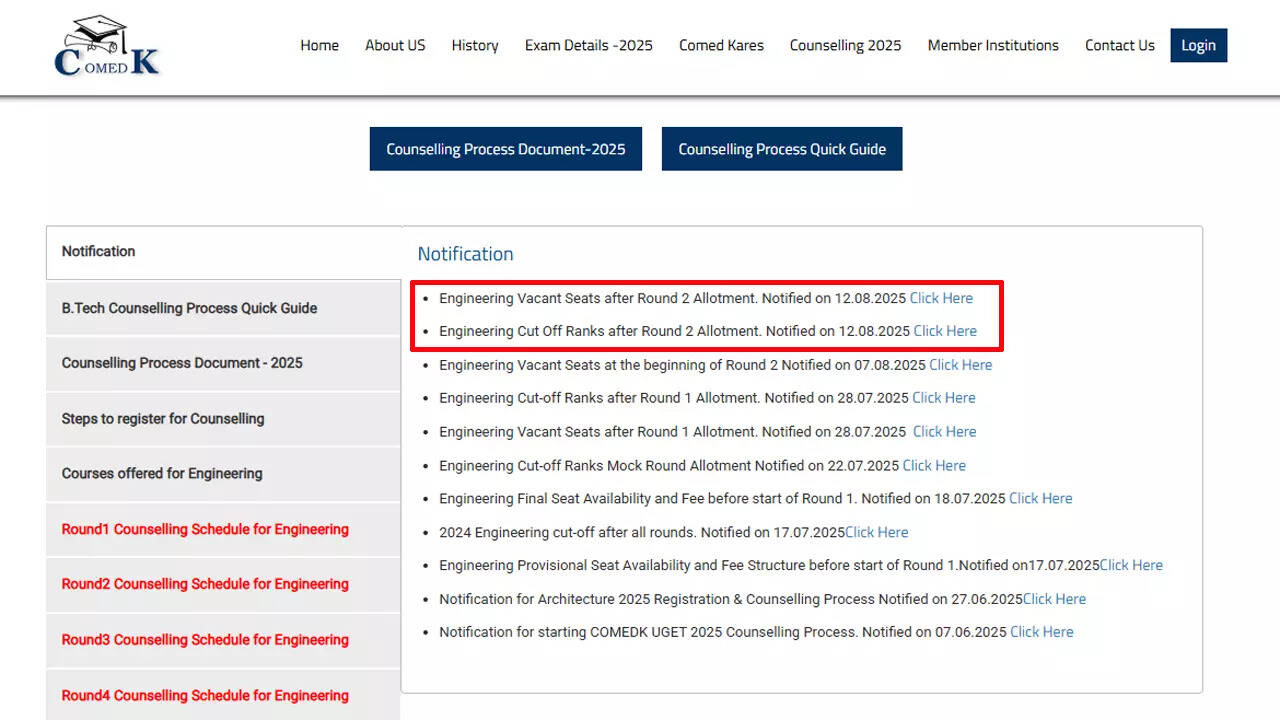Click Here for Cut-off Ranks after Round 1
Viewport: 1280px width, 720px height.
[944, 398]
